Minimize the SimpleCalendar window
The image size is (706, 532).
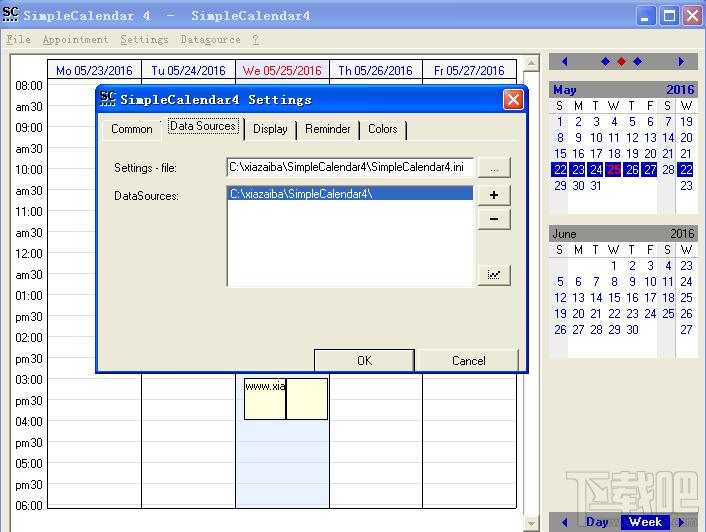pyautogui.click(x=646, y=16)
